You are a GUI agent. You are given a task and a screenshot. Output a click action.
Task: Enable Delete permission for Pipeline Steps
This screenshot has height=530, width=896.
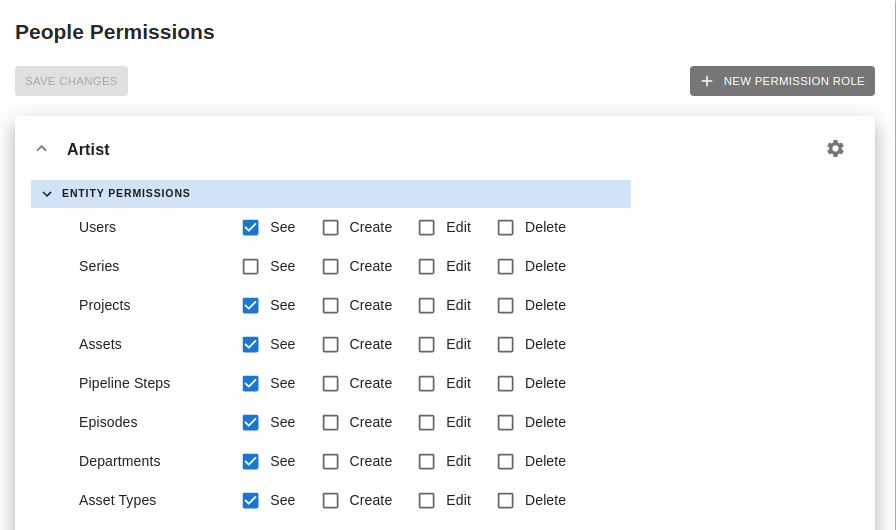coord(506,383)
